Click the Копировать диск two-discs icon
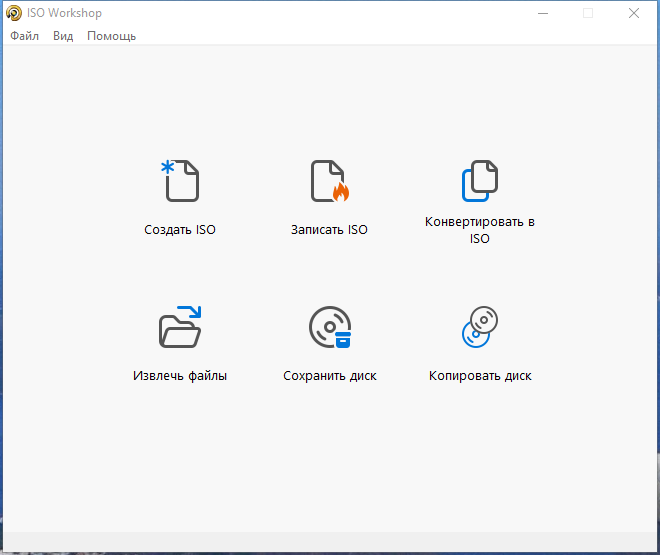660x555 pixels. tap(480, 327)
